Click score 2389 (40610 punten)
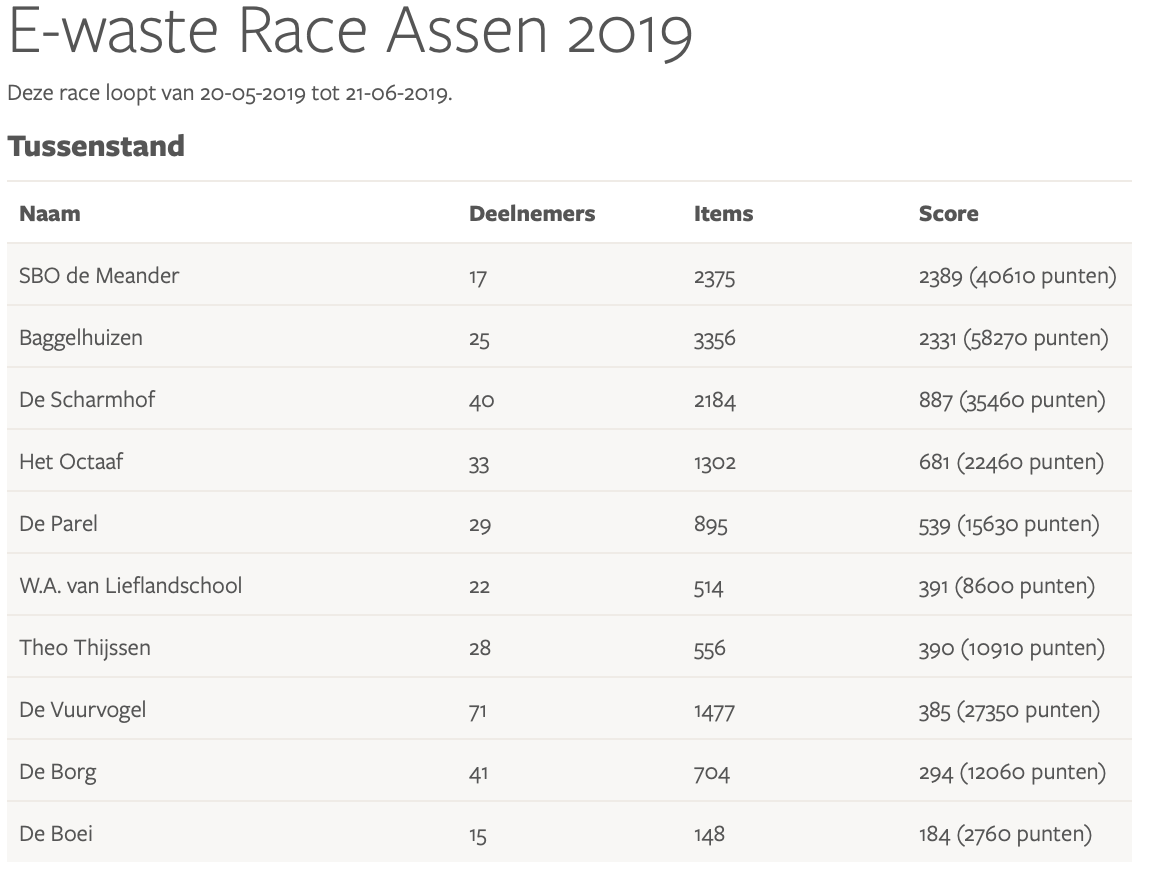 click(1017, 276)
